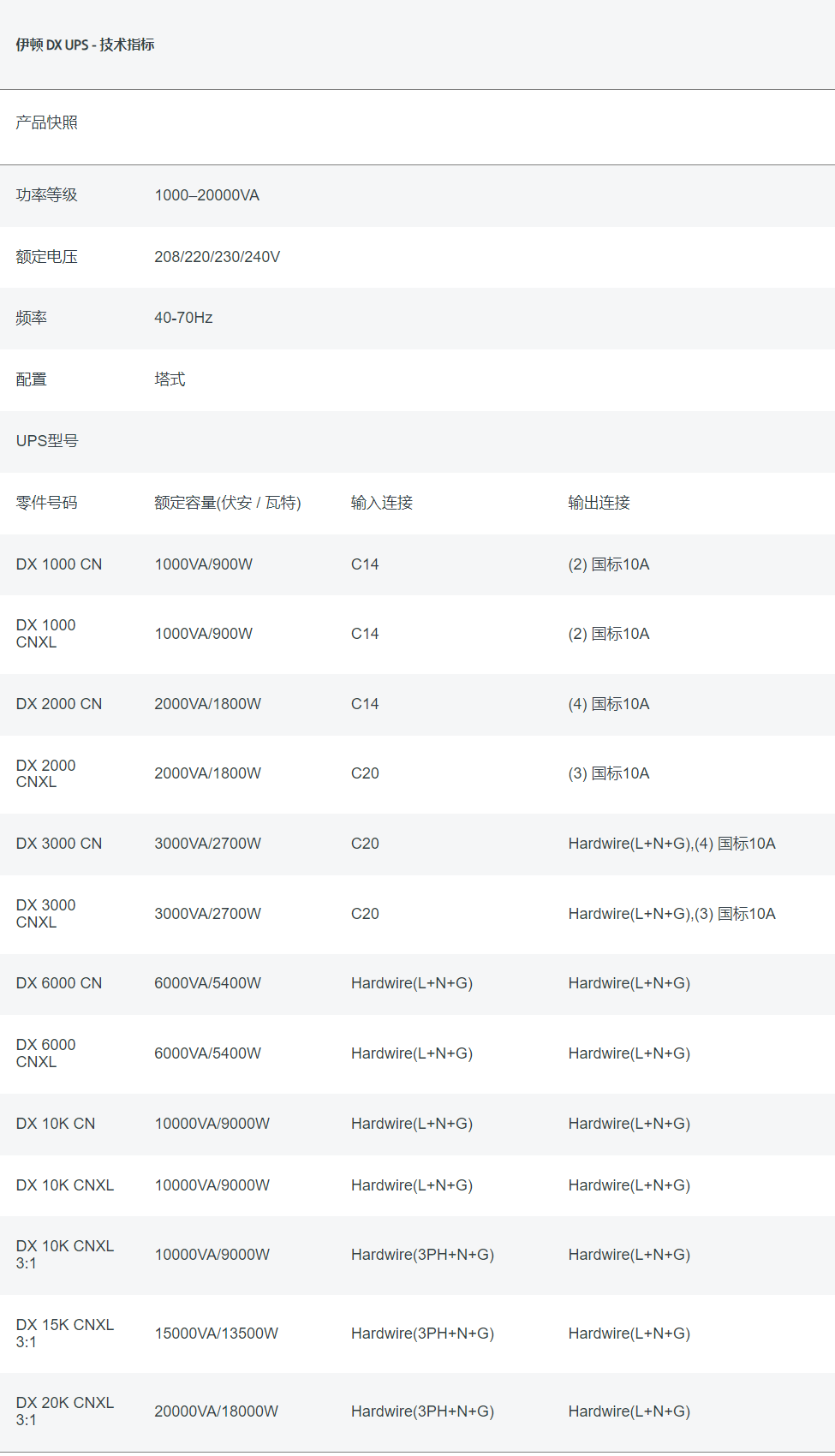Select 'Hardwire(3PH+N+G)' in the DX 10K CNXL 3:1 row
Viewport: 835px width, 1456px height.
point(423,1255)
